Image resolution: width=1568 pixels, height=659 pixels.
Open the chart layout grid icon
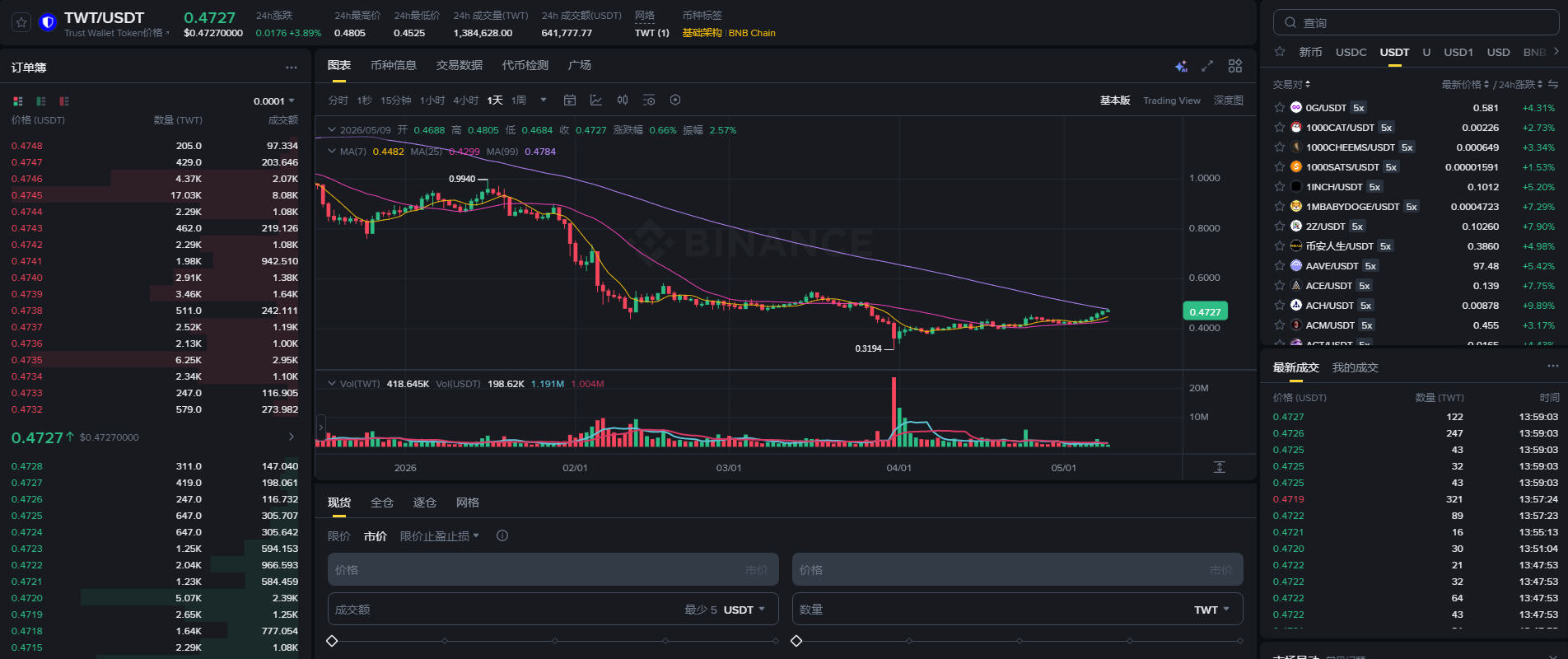tap(1235, 66)
